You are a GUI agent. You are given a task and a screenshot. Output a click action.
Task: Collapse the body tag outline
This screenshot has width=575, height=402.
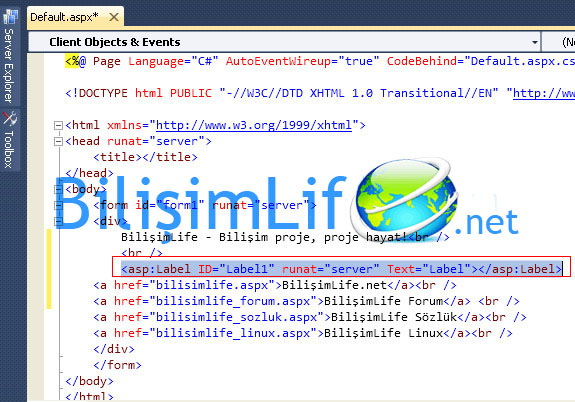58,189
